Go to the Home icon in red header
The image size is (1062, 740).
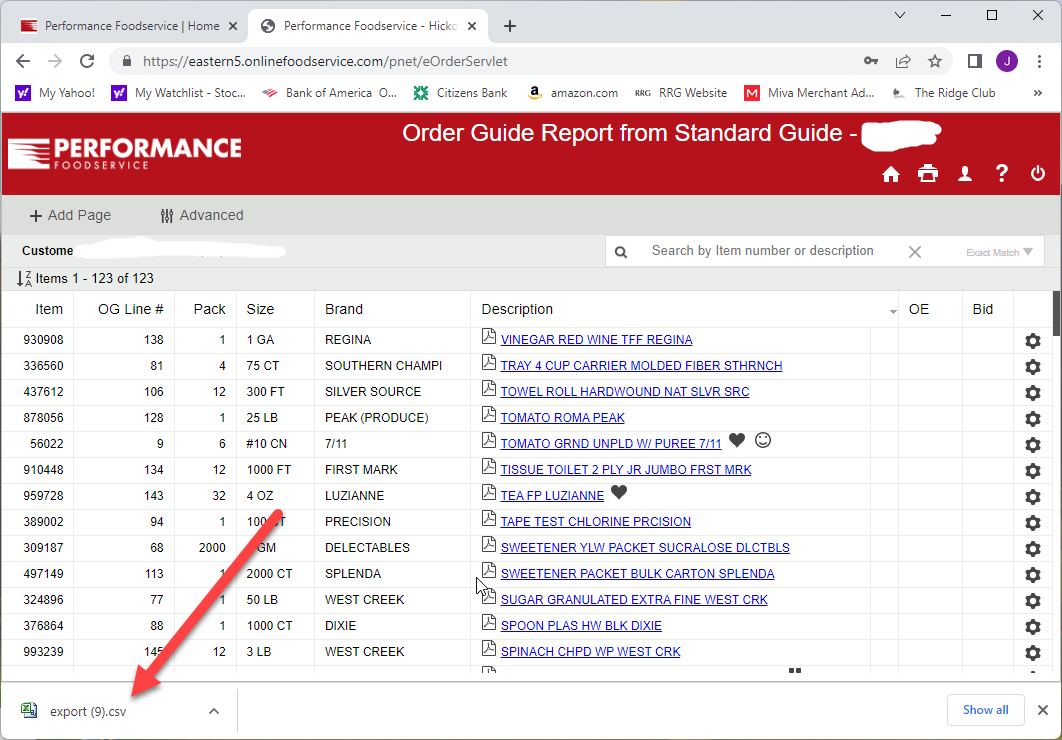tap(891, 175)
